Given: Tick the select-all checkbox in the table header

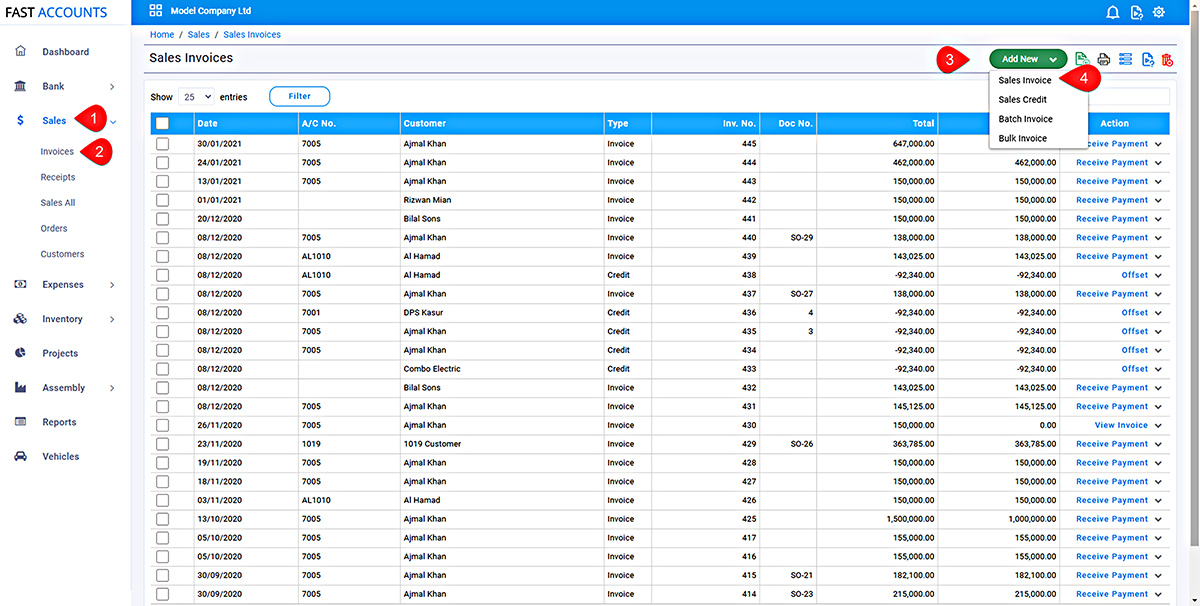Looking at the screenshot, I should (162, 123).
